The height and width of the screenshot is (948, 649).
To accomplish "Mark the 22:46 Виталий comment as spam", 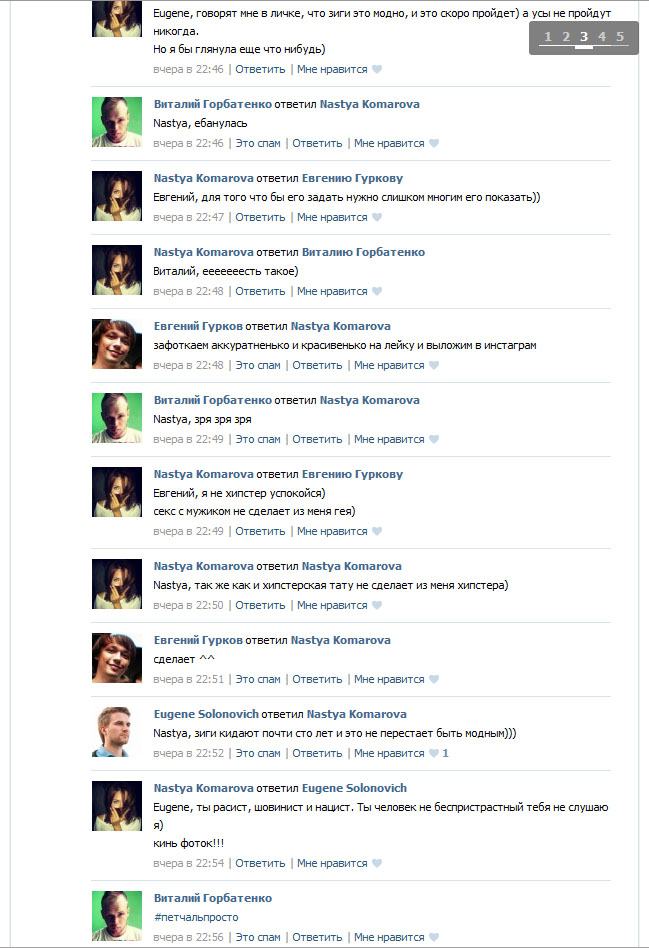I will click(258, 143).
